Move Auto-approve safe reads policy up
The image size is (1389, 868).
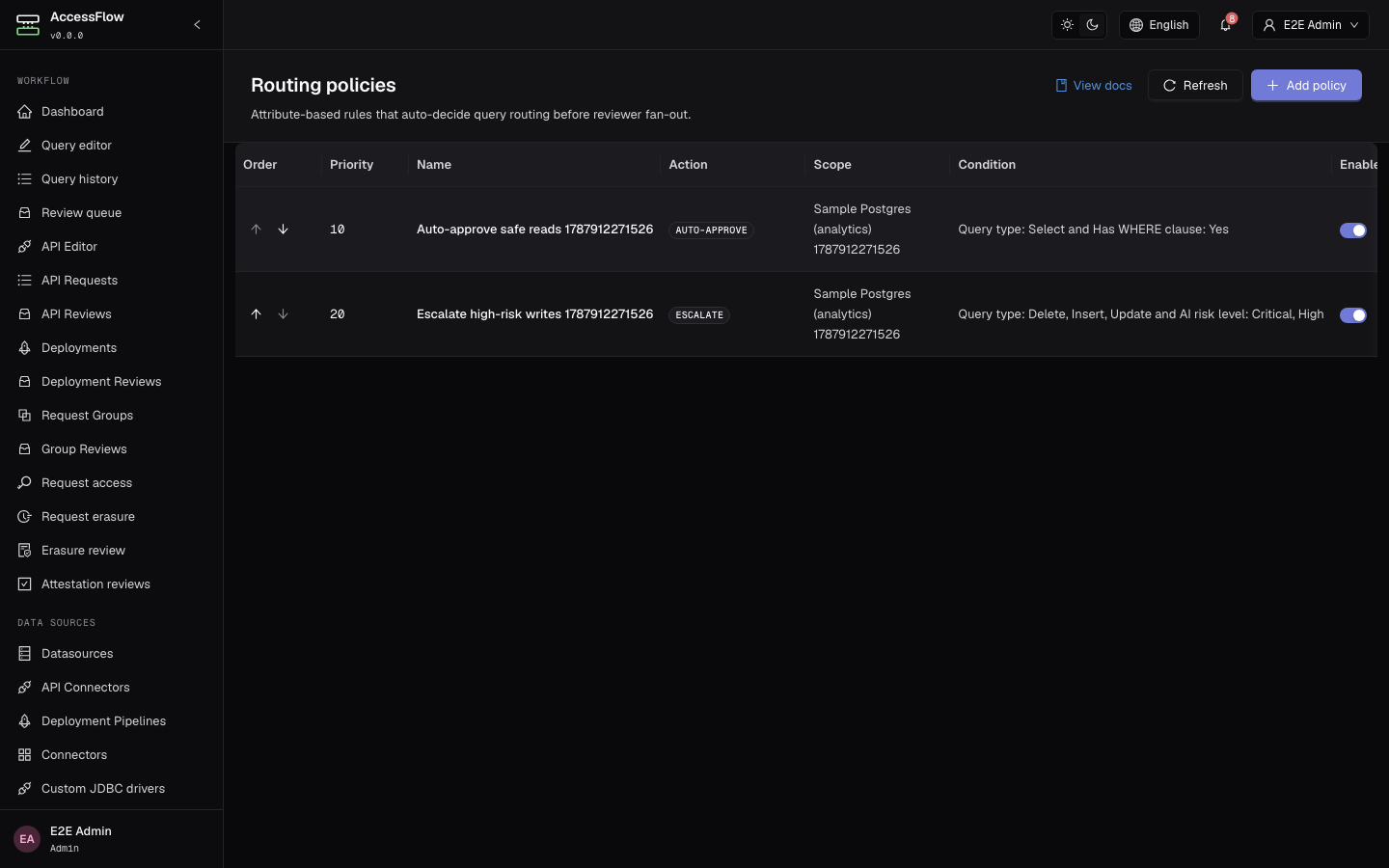pos(256,230)
